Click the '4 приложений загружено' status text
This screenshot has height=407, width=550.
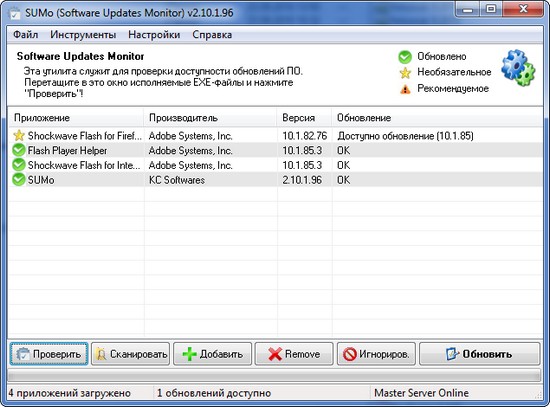(69, 393)
